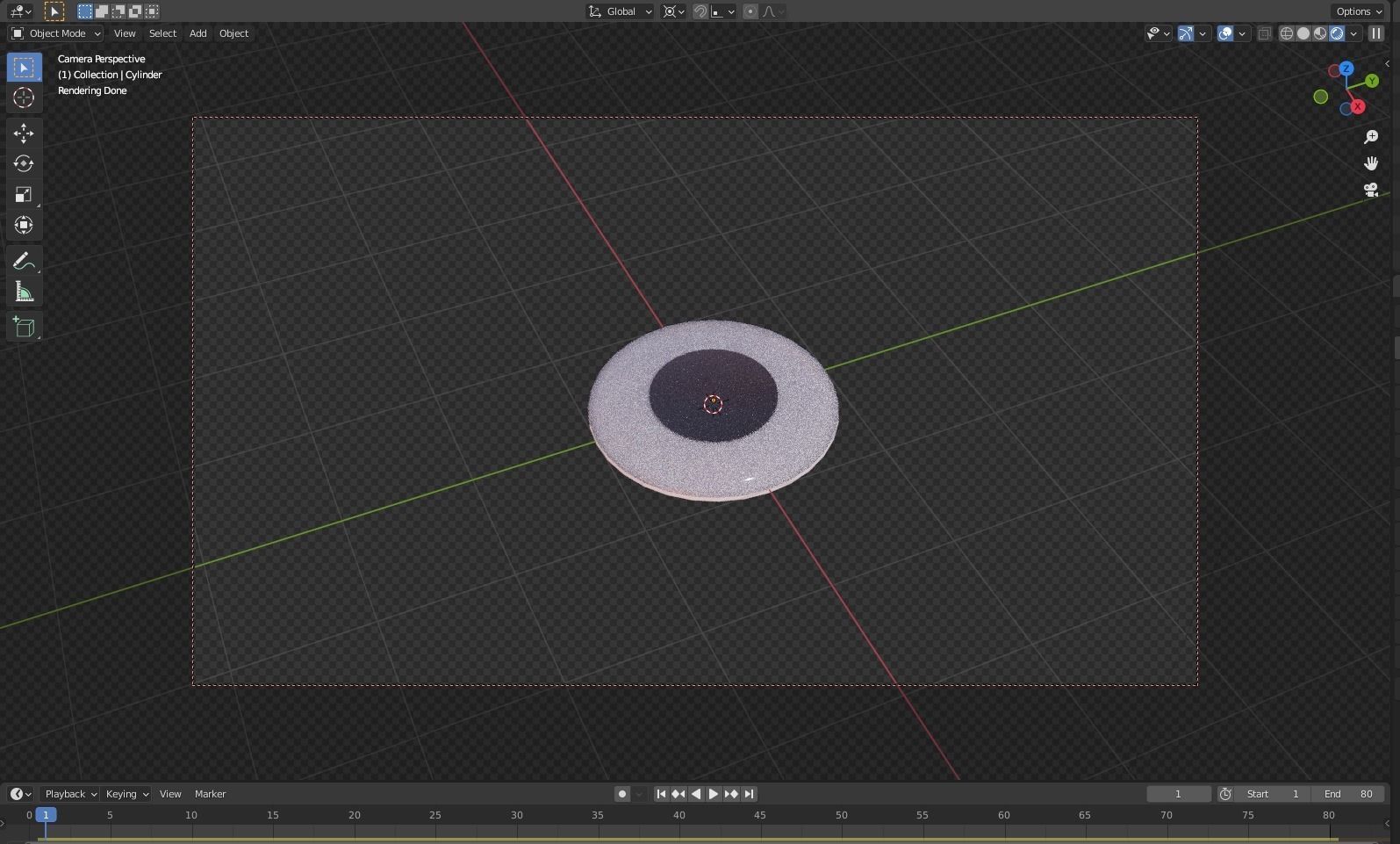This screenshot has height=844, width=1400.
Task: Open proportional editing falloff dropdown
Action: (773, 11)
